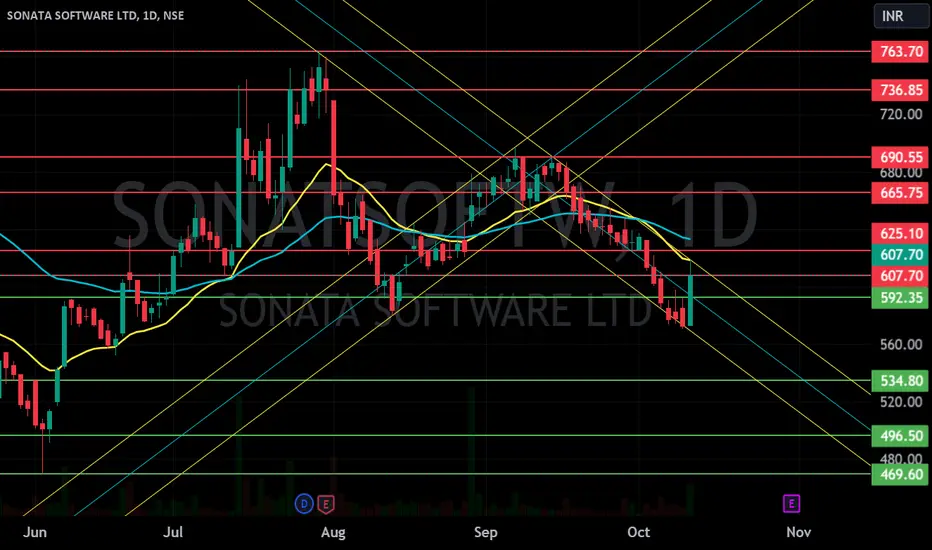Click the Jun label on the time axis
The height and width of the screenshot is (550, 932).
tap(34, 532)
